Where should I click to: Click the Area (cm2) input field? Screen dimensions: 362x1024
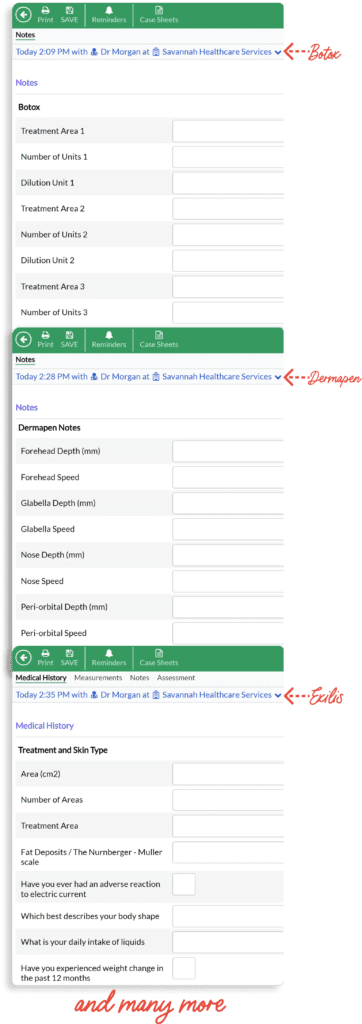228,774
